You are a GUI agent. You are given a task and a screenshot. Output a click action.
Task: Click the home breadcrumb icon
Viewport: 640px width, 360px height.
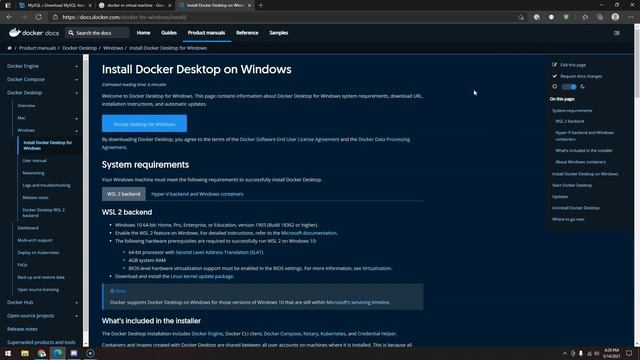pyautogui.click(x=9, y=48)
